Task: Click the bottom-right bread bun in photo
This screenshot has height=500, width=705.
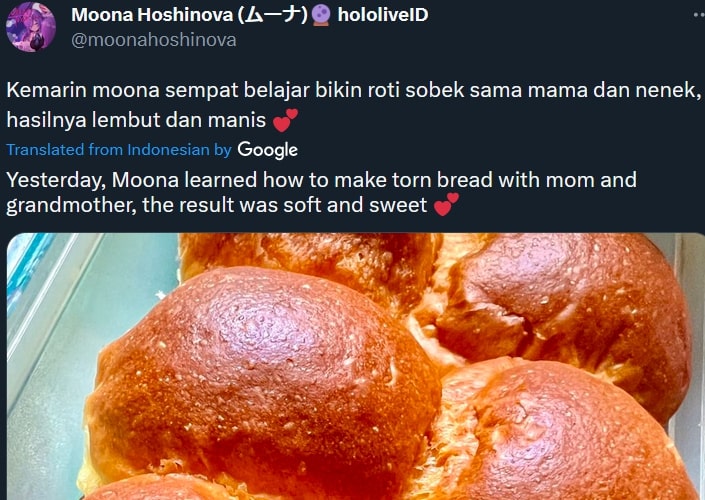Action: coord(562,432)
